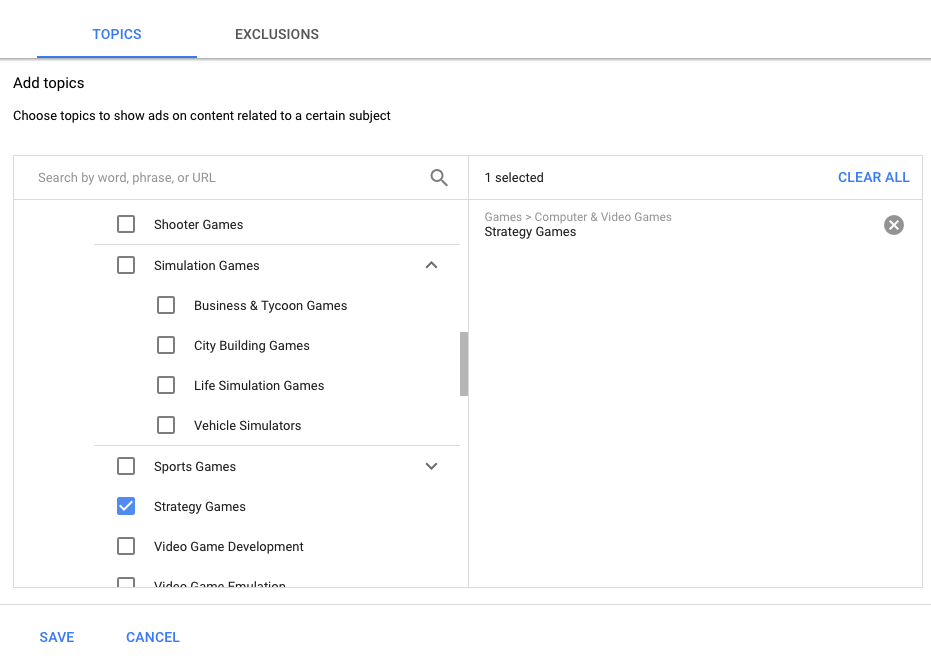Click Clear All selected topics

pos(873,178)
